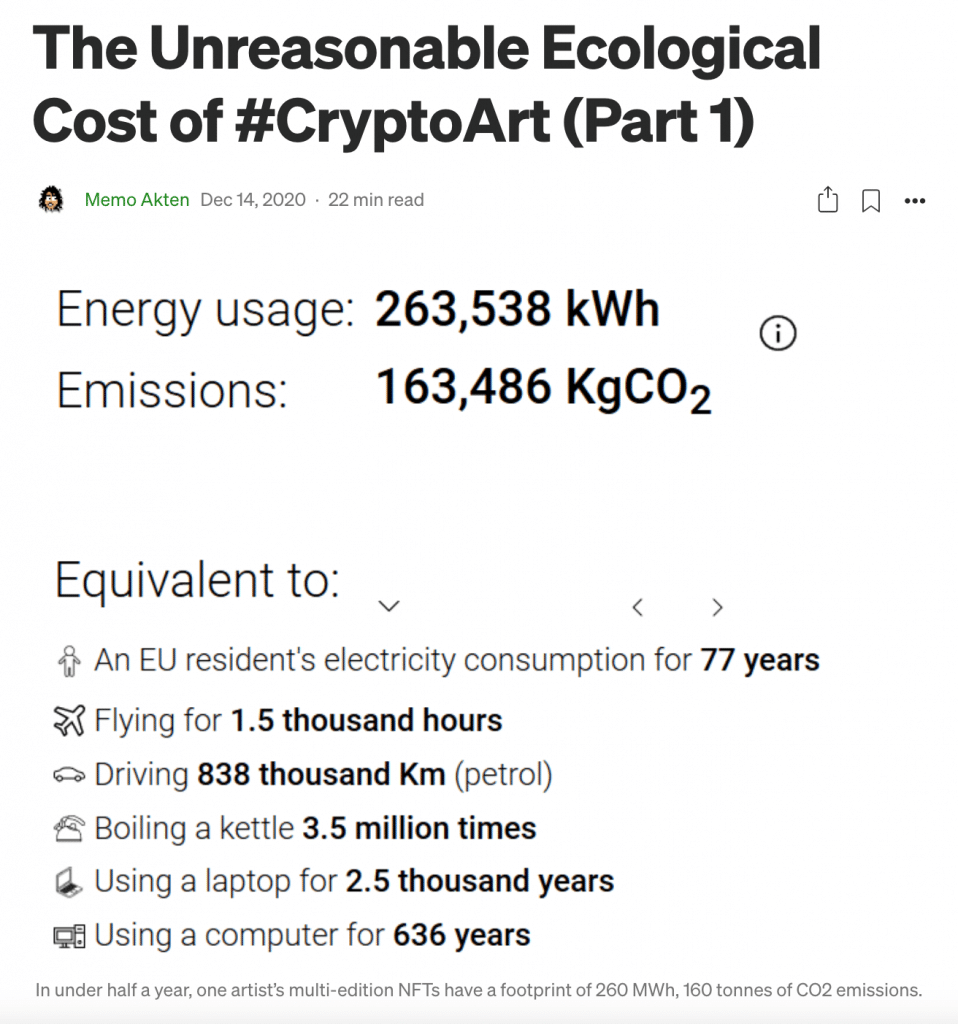Click the 263,538 kWh energy usage value

tap(517, 310)
